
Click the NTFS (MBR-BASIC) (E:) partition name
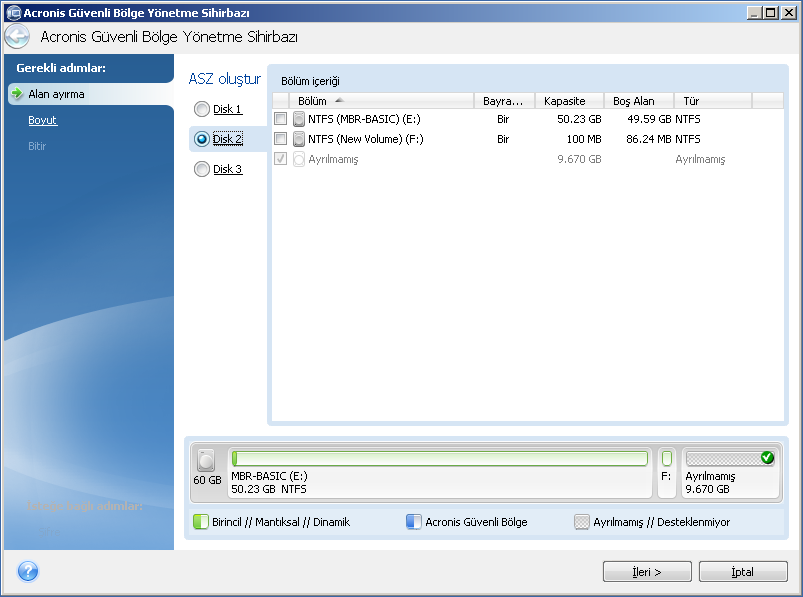(x=364, y=119)
